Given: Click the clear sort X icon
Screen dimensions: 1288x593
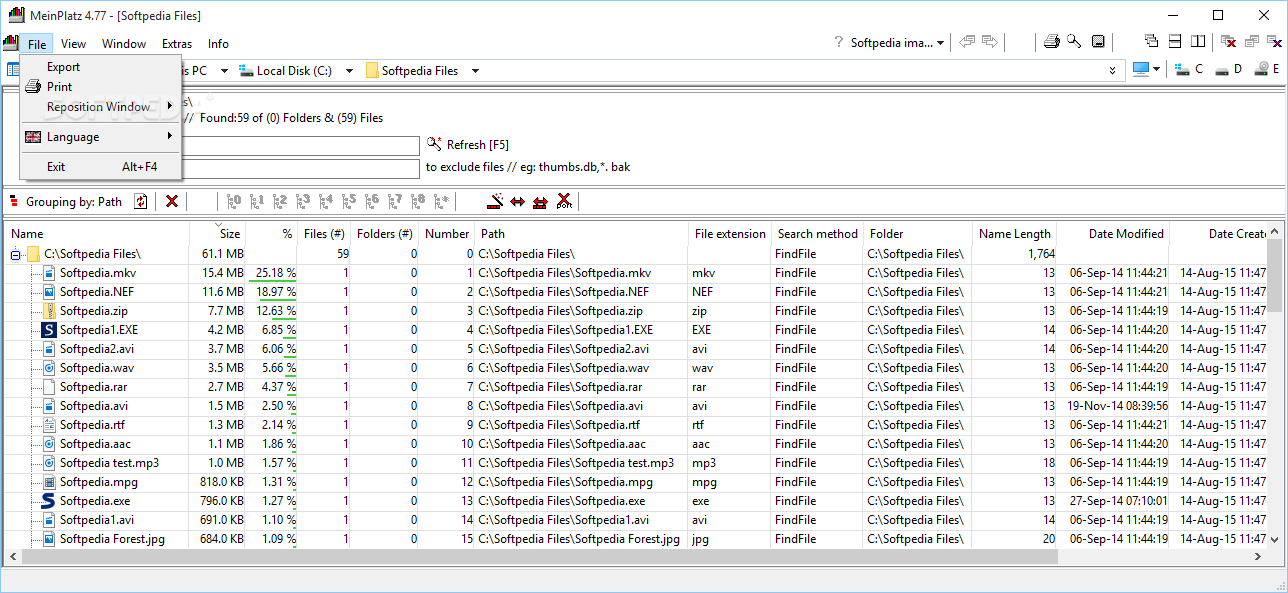Looking at the screenshot, I should (564, 201).
